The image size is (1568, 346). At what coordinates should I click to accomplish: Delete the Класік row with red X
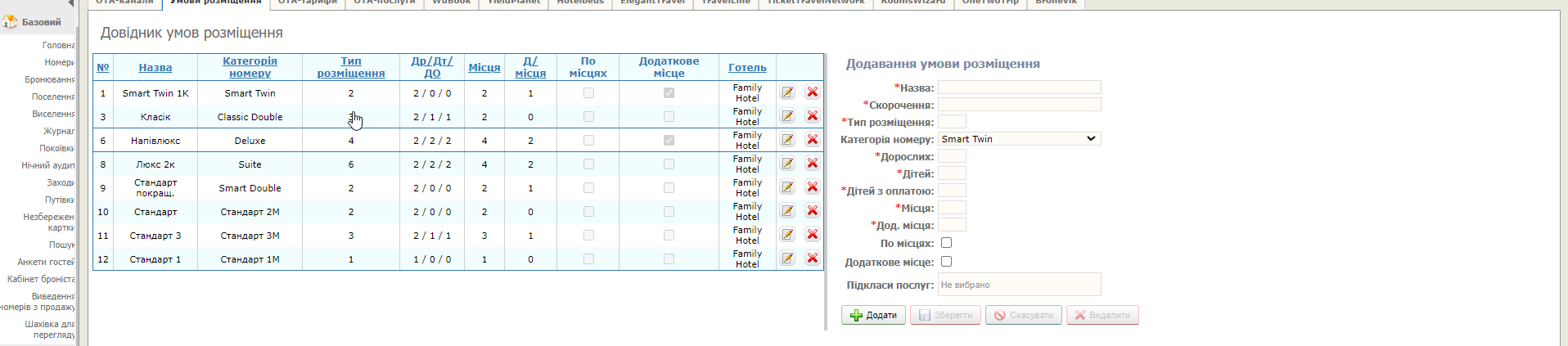click(x=812, y=116)
